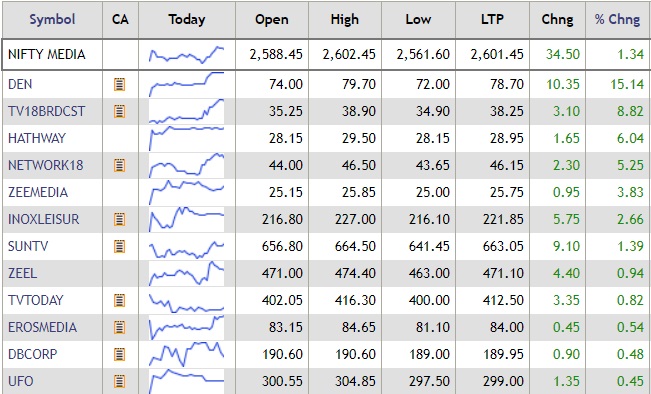Select the NIFTY MEDIA index row
Image resolution: width=651 pixels, height=394 pixels.
coord(326,54)
